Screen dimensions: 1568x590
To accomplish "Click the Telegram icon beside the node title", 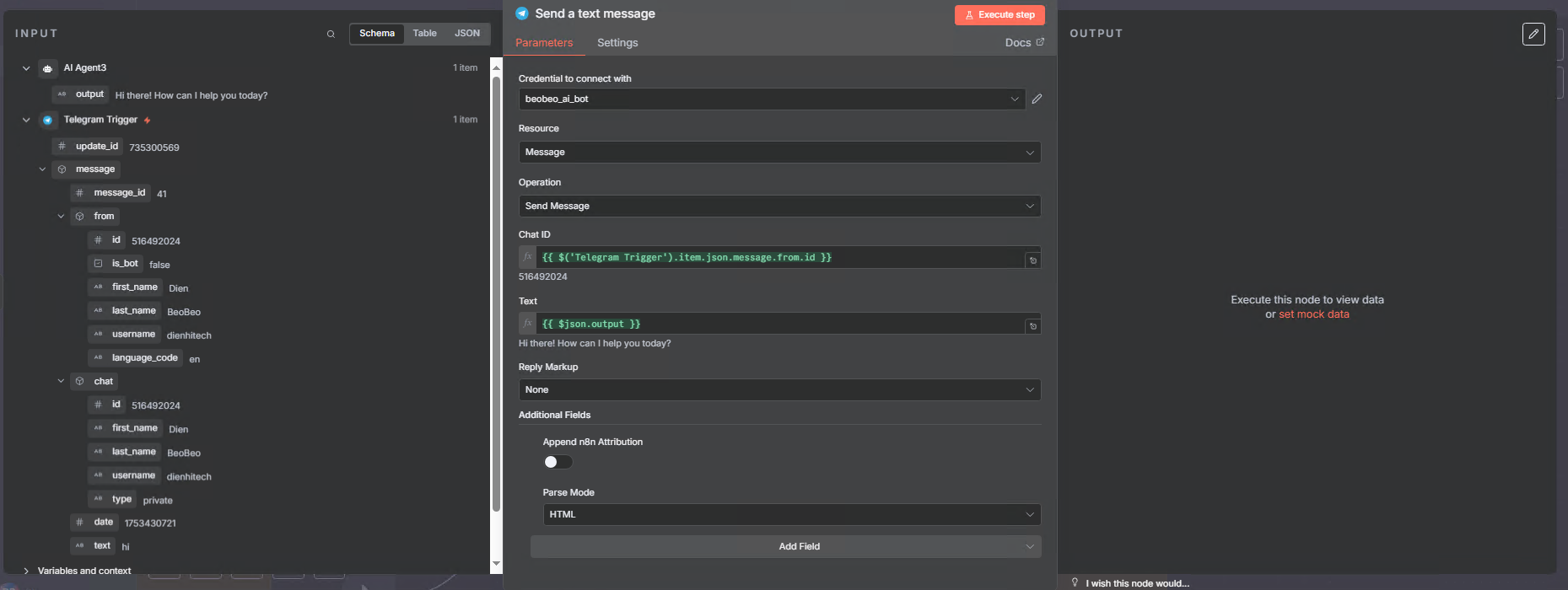I will tap(522, 13).
